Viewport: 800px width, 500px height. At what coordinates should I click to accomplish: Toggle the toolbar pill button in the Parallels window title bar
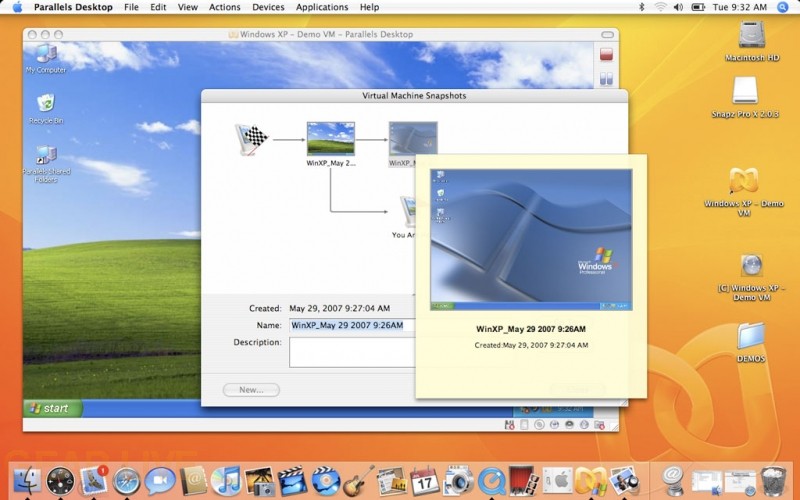pyautogui.click(x=607, y=35)
